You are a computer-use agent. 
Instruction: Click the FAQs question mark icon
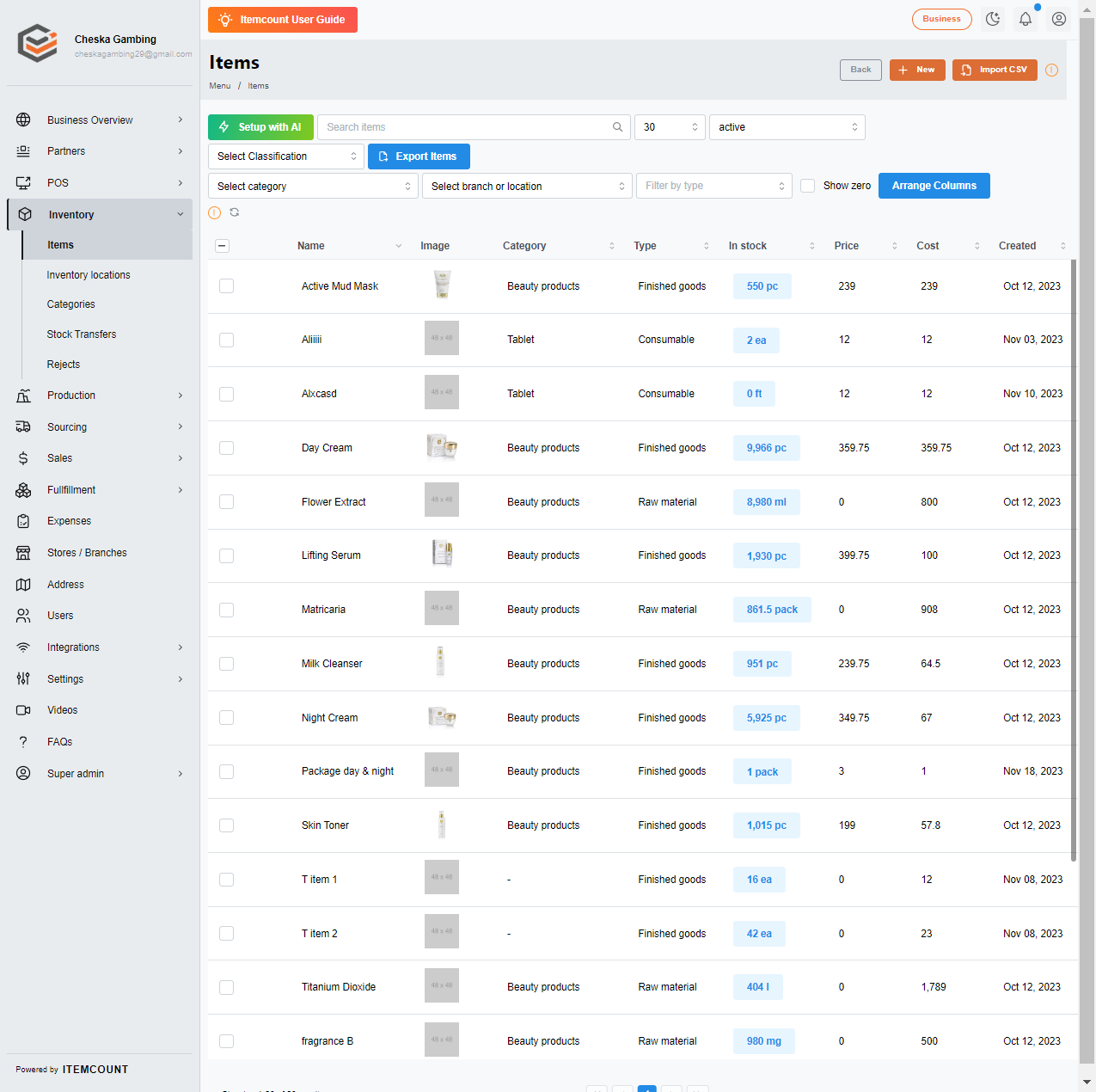point(23,742)
